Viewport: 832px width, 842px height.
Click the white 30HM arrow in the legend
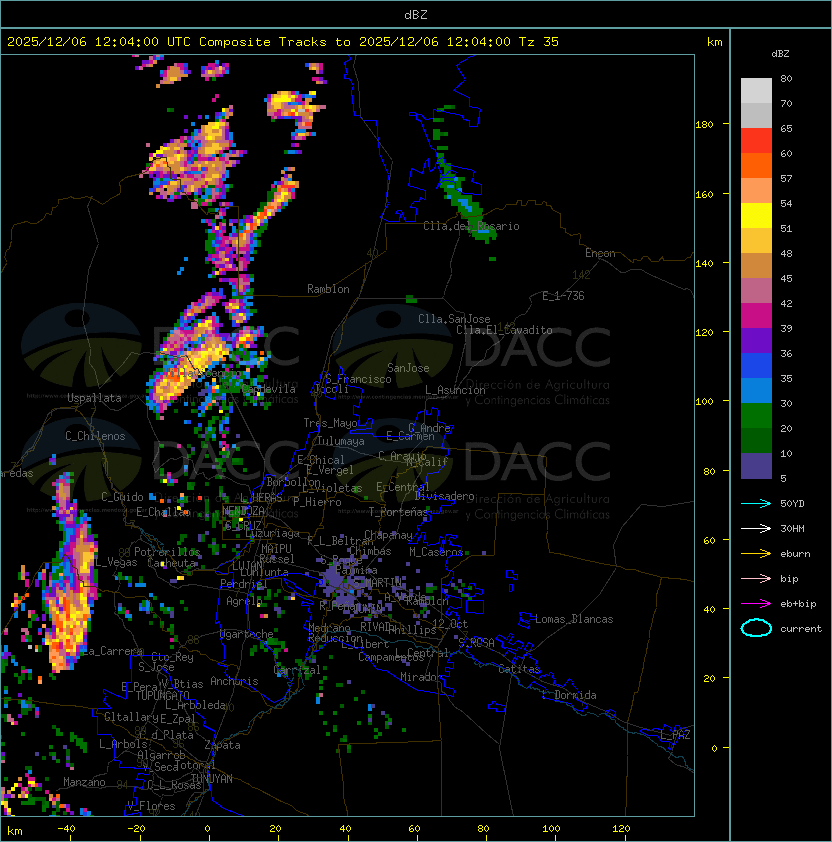pos(756,529)
